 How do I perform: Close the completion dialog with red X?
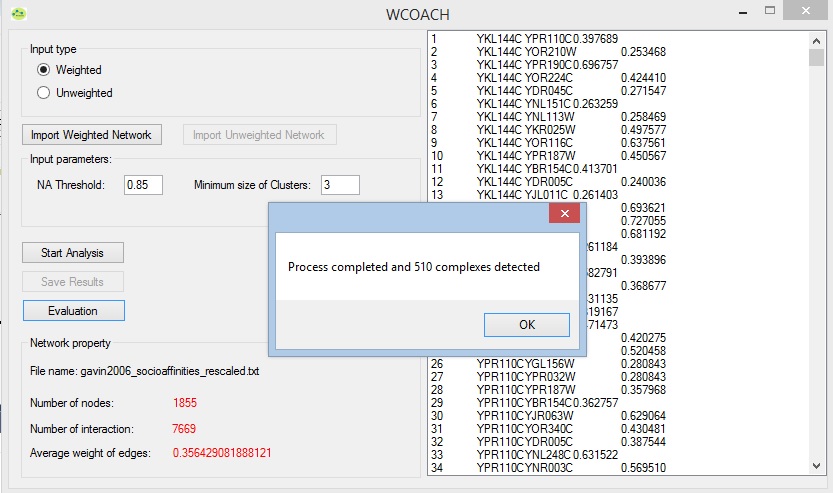(x=564, y=214)
